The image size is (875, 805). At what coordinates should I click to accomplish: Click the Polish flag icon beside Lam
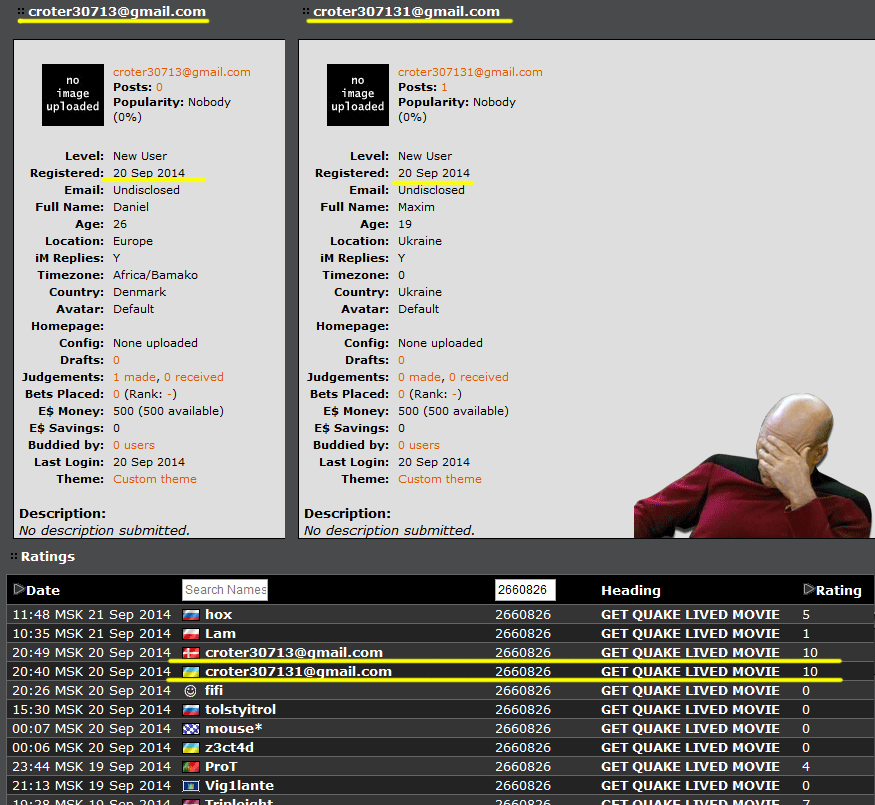pos(190,634)
